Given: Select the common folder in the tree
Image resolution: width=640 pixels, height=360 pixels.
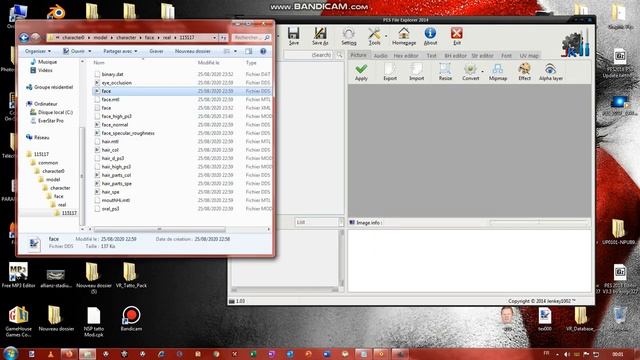Looking at the screenshot, I should point(44,162).
